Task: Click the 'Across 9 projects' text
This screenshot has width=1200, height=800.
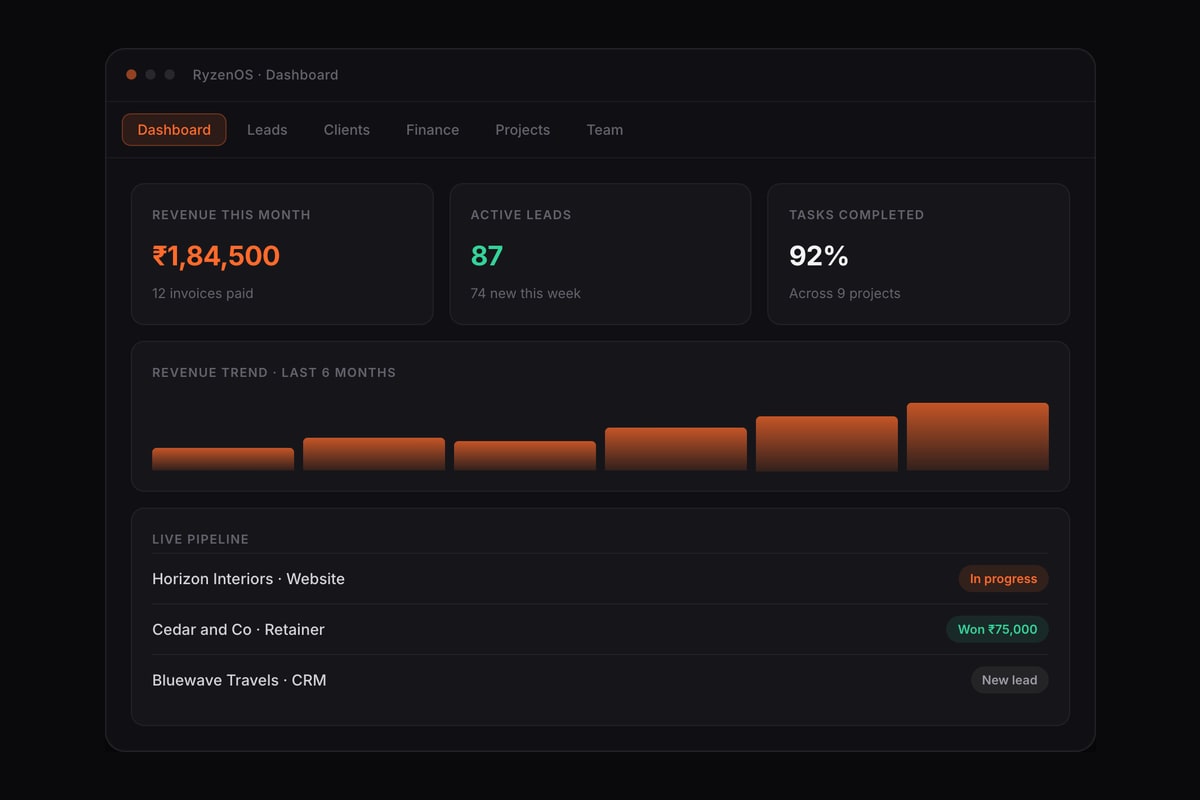Action: pos(845,293)
